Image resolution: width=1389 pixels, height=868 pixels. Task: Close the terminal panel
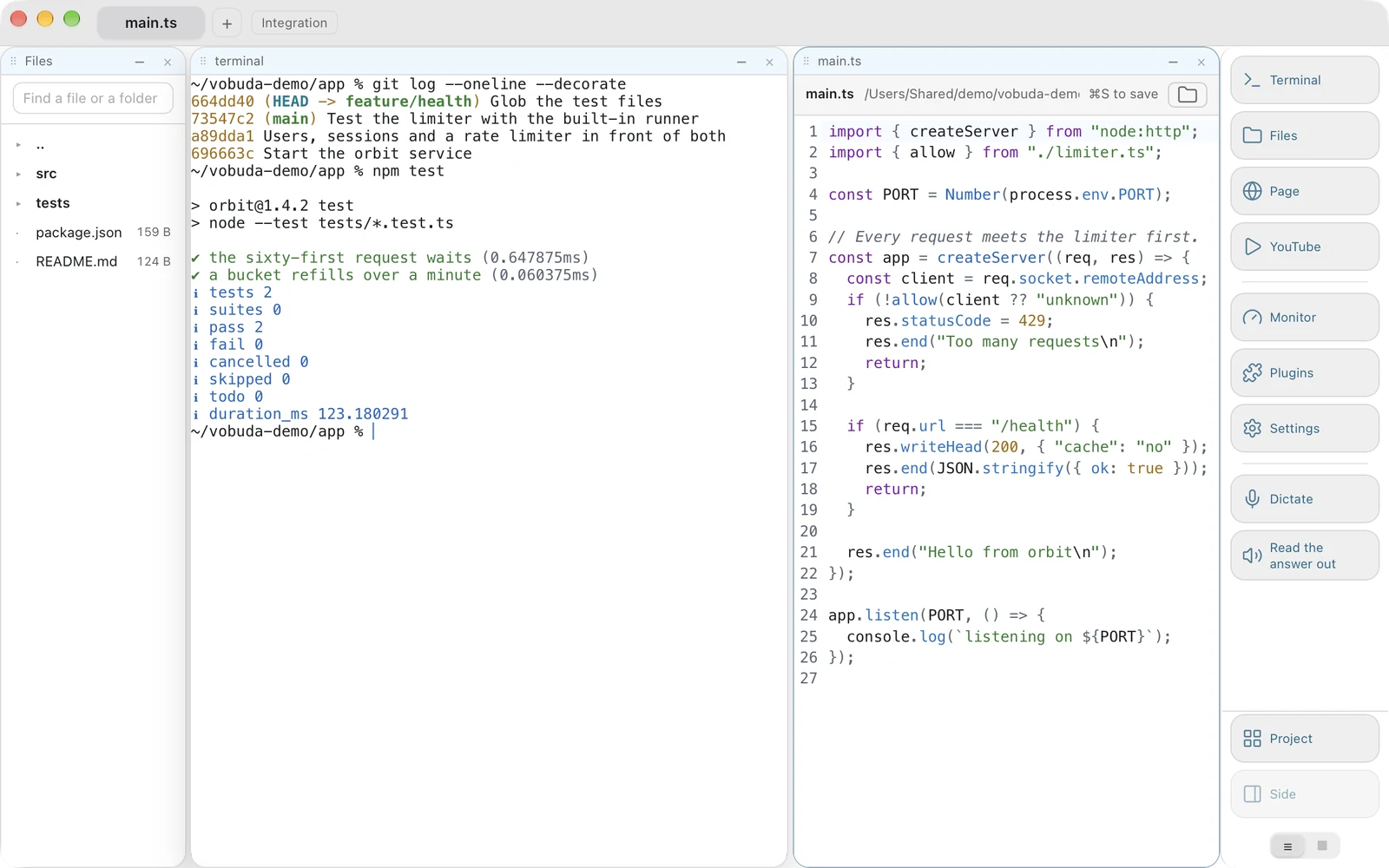point(769,62)
